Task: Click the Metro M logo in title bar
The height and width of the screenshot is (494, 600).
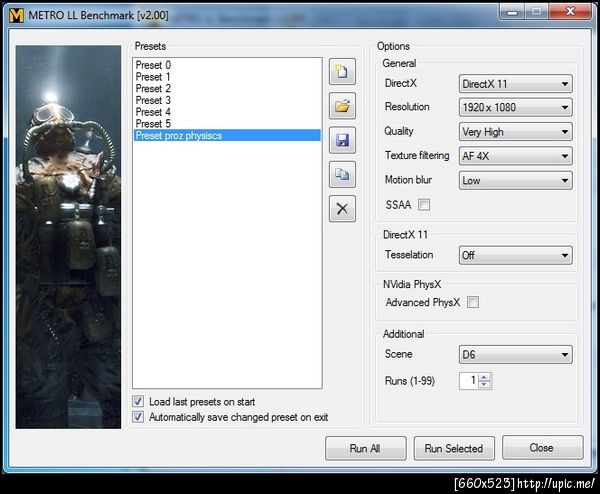Action: point(16,15)
